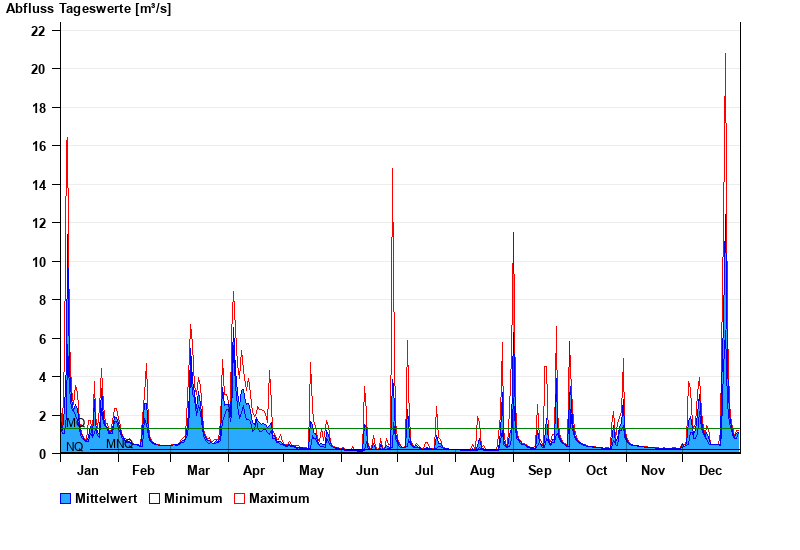Click the NQ label near axis

(75, 447)
